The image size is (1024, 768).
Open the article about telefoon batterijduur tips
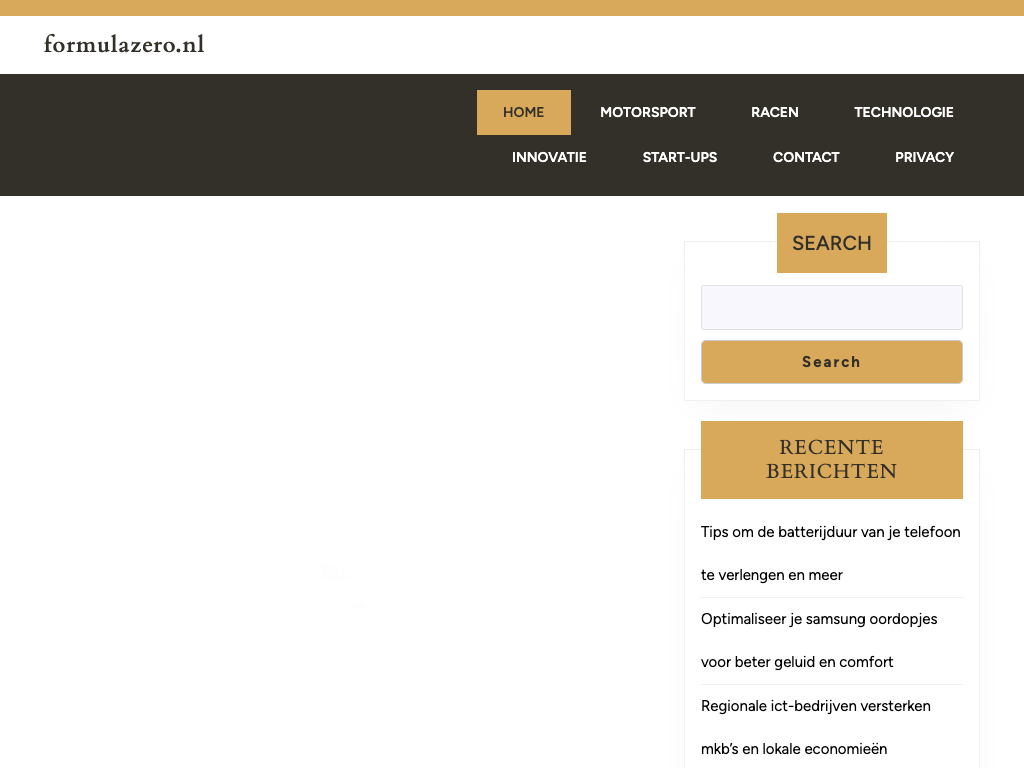(830, 532)
